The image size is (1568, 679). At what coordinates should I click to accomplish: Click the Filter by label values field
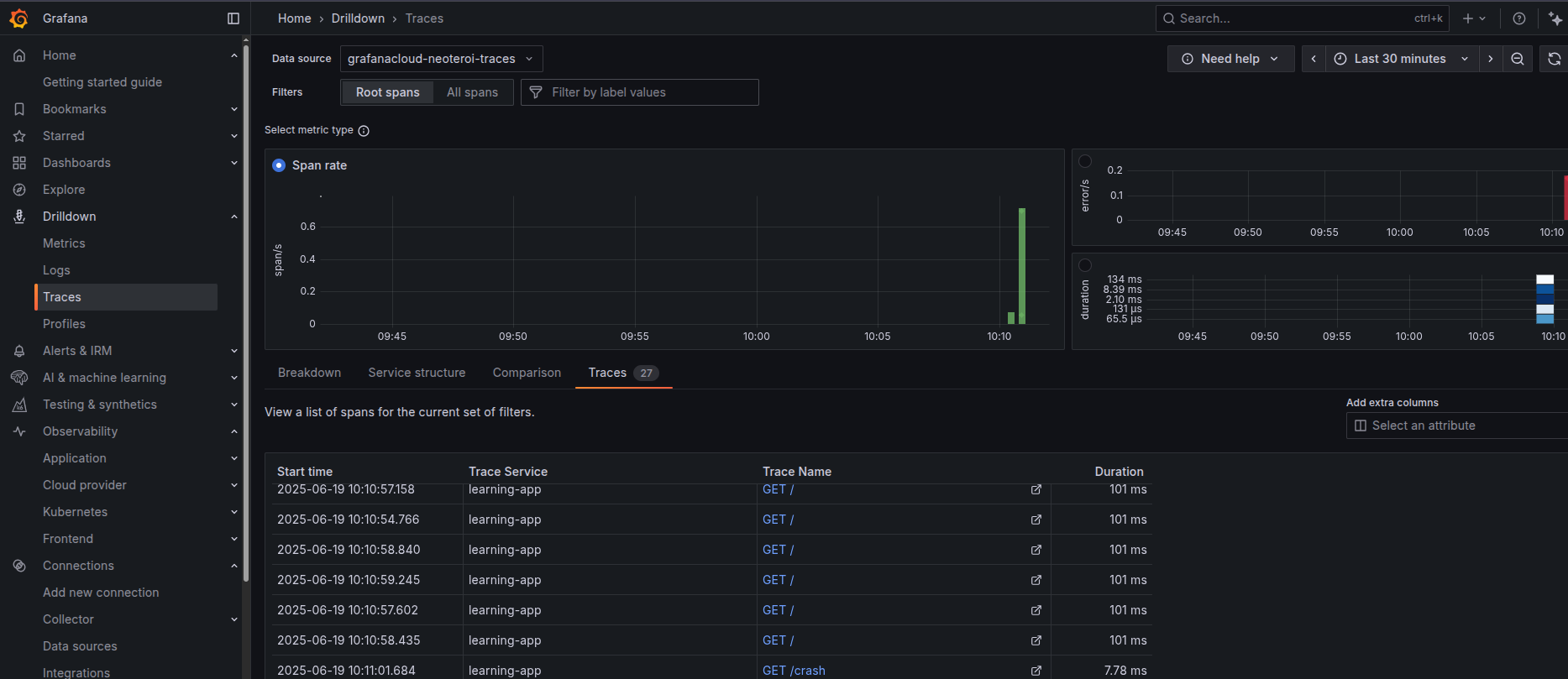tap(640, 92)
